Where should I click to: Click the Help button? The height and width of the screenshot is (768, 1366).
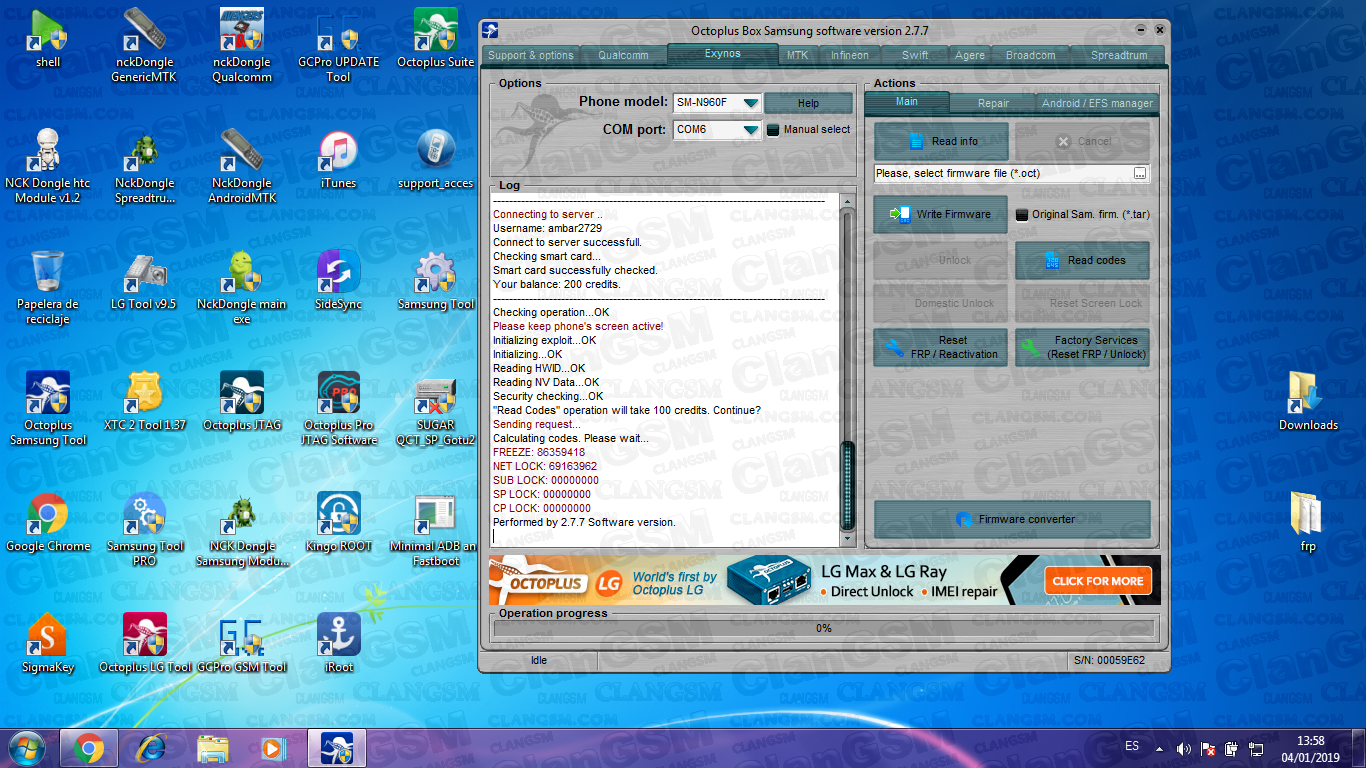809,104
